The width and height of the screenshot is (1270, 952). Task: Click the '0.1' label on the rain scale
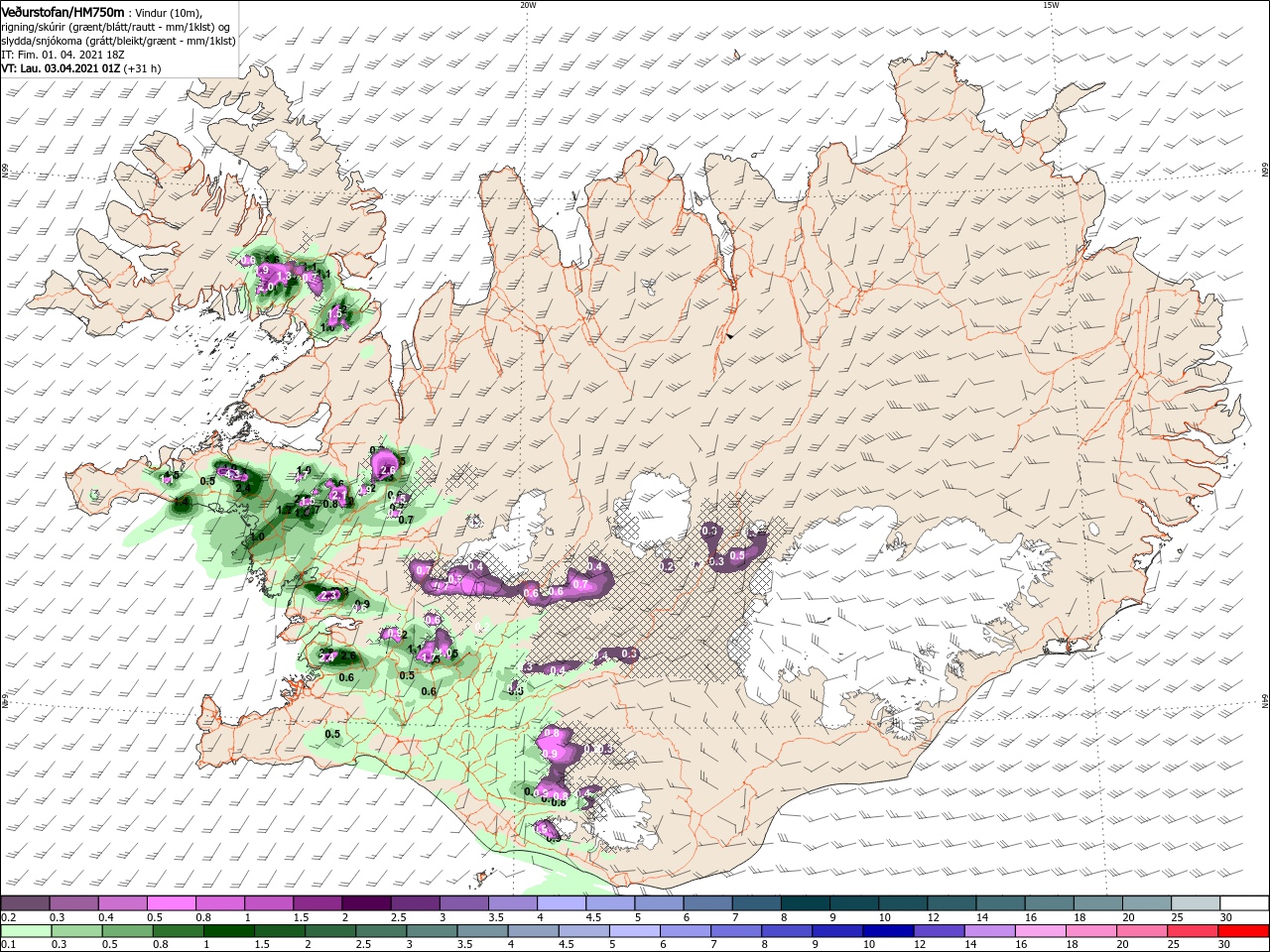(7, 946)
